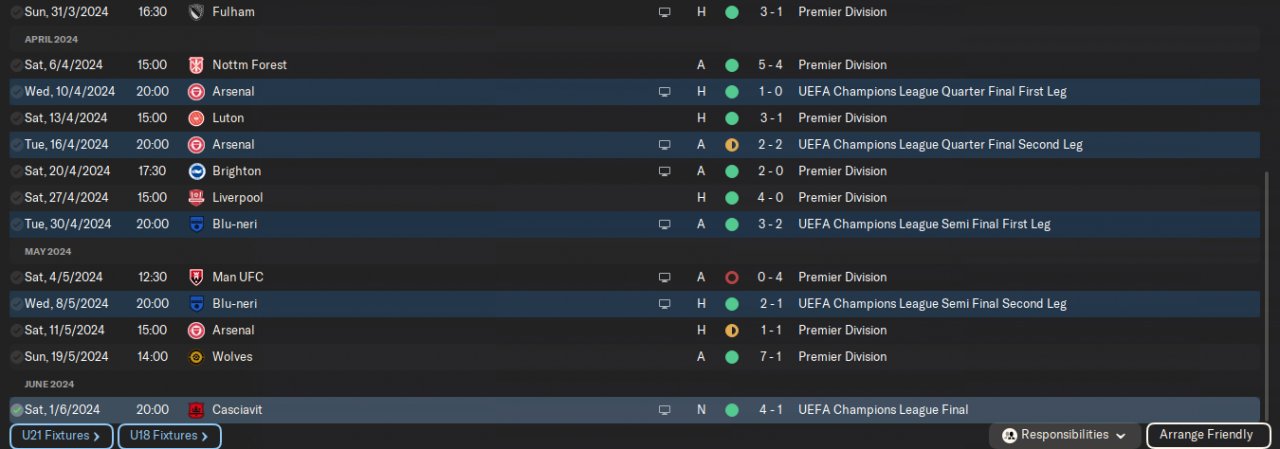Open the UEFA Champions League Final competition link
This screenshot has width=1280, height=449.
pyautogui.click(x=883, y=410)
